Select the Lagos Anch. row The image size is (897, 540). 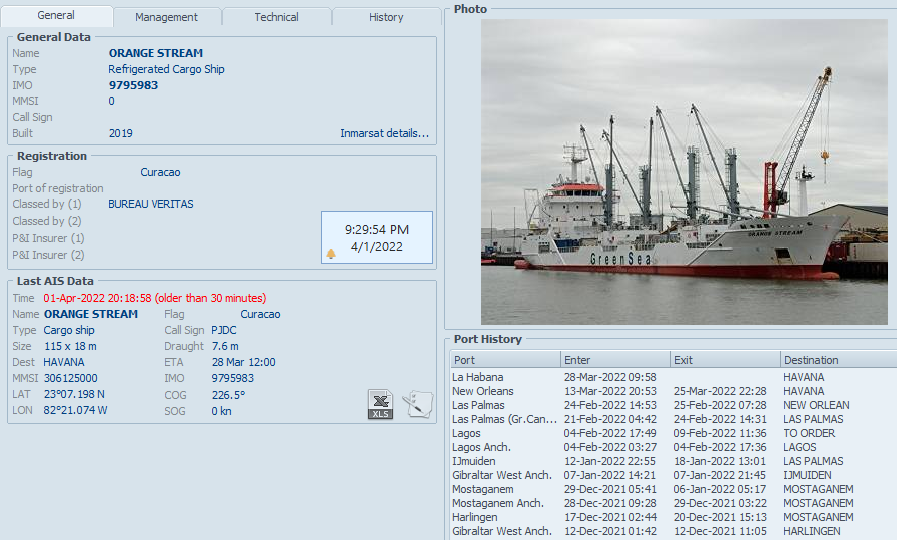[x=673, y=447]
